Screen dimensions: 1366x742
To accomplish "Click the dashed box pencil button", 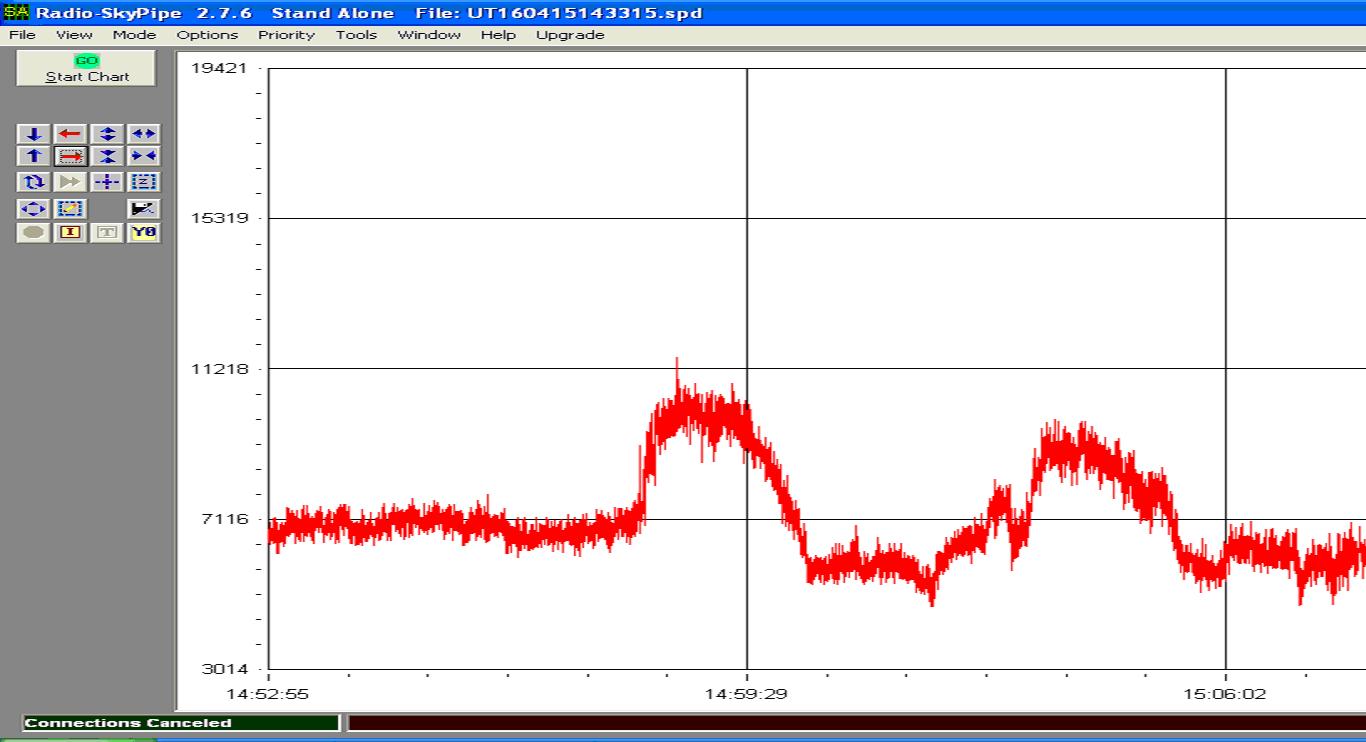I will [x=70, y=209].
